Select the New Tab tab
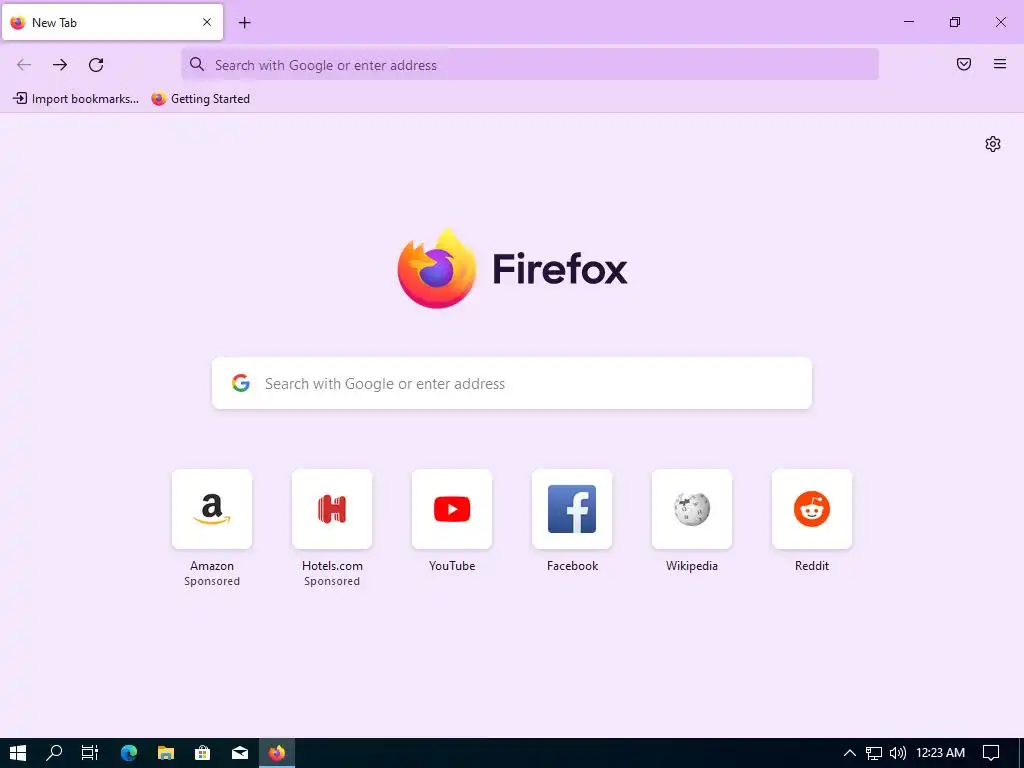Image resolution: width=1024 pixels, height=768 pixels. pyautogui.click(x=112, y=22)
